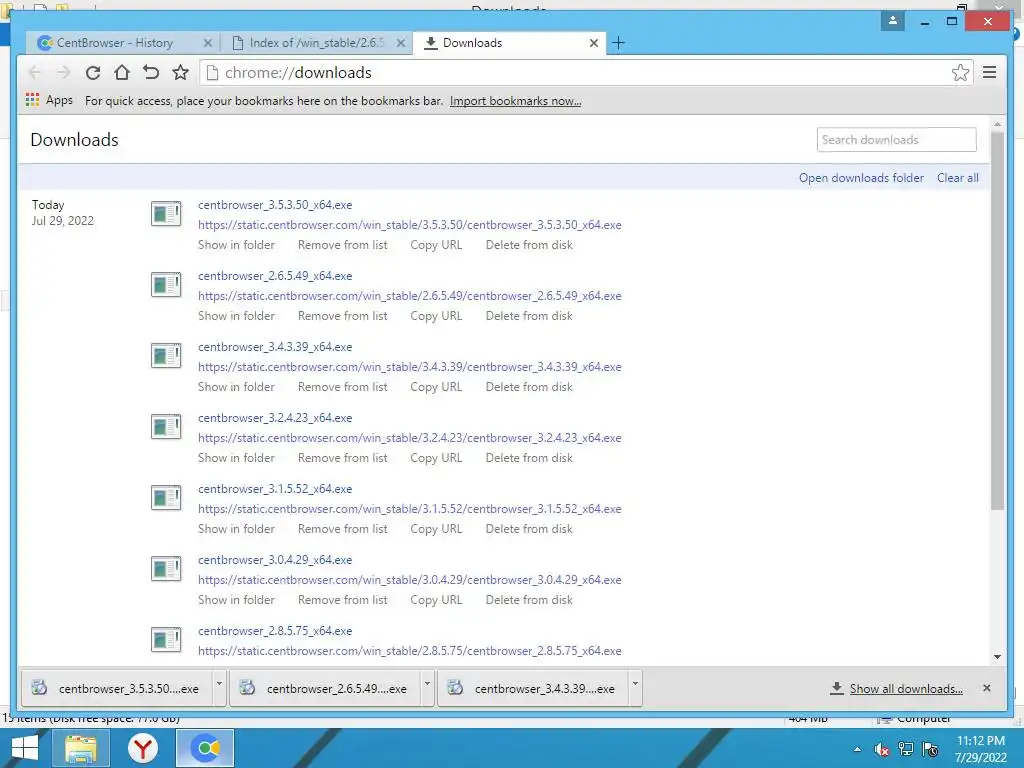Click Show all downloads link
This screenshot has width=1024, height=768.
906,688
